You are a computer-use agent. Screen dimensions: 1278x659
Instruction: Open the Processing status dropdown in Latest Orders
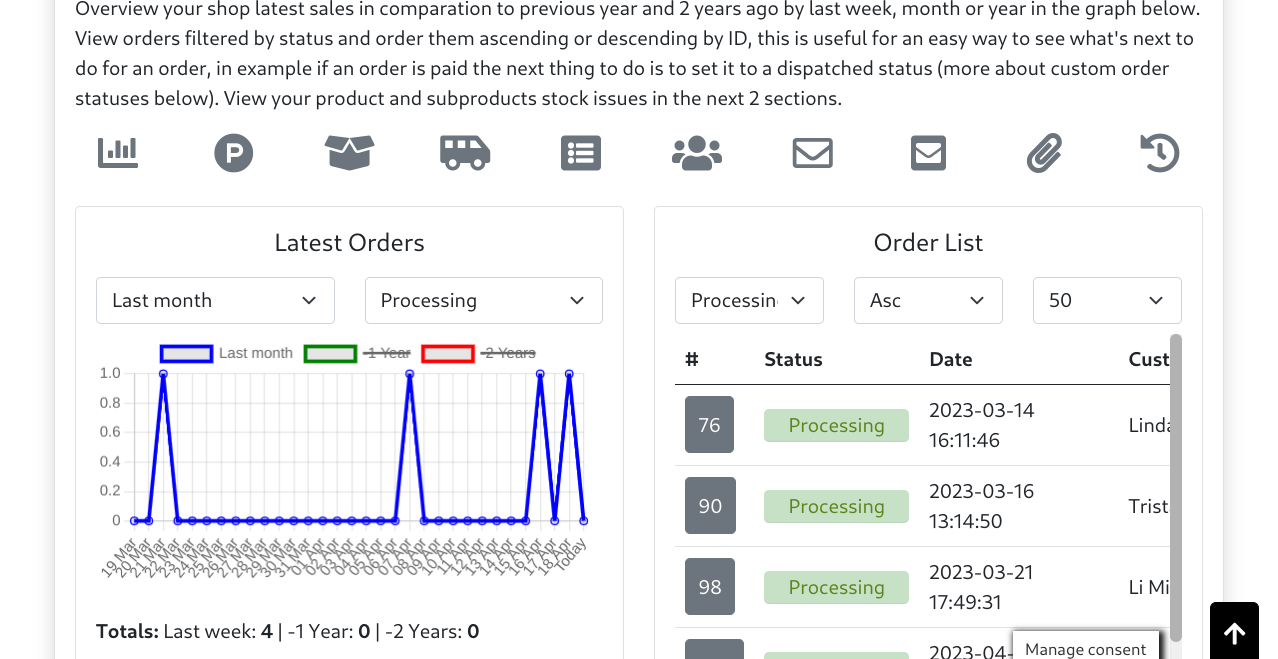click(x=484, y=300)
